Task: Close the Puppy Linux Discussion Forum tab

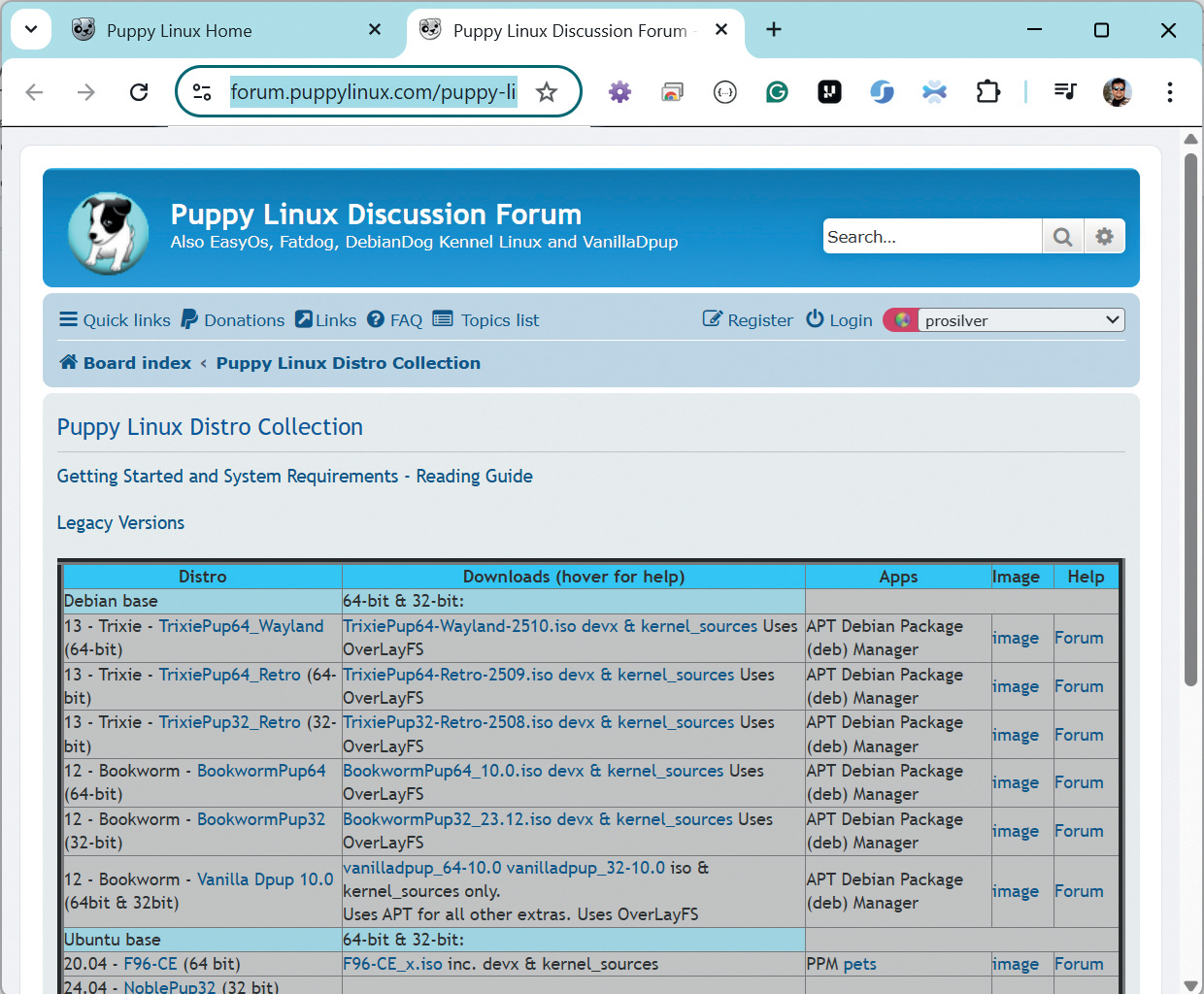Action: coord(721,30)
